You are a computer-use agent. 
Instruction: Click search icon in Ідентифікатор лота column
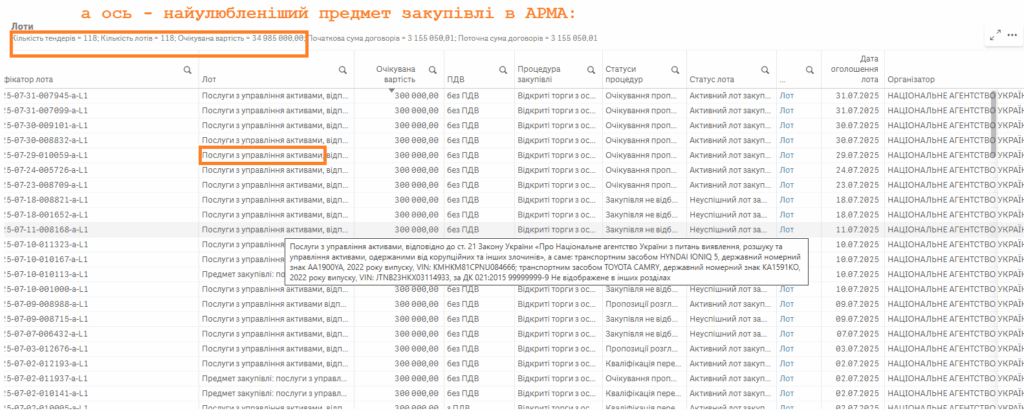pyautogui.click(x=187, y=70)
